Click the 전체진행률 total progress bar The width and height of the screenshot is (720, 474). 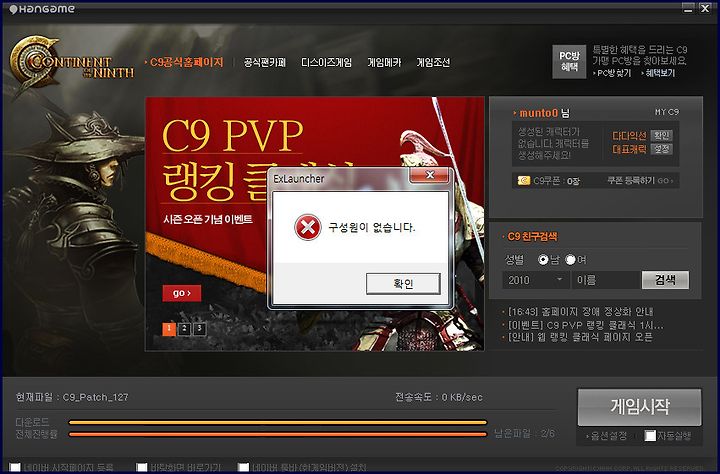coord(278,434)
